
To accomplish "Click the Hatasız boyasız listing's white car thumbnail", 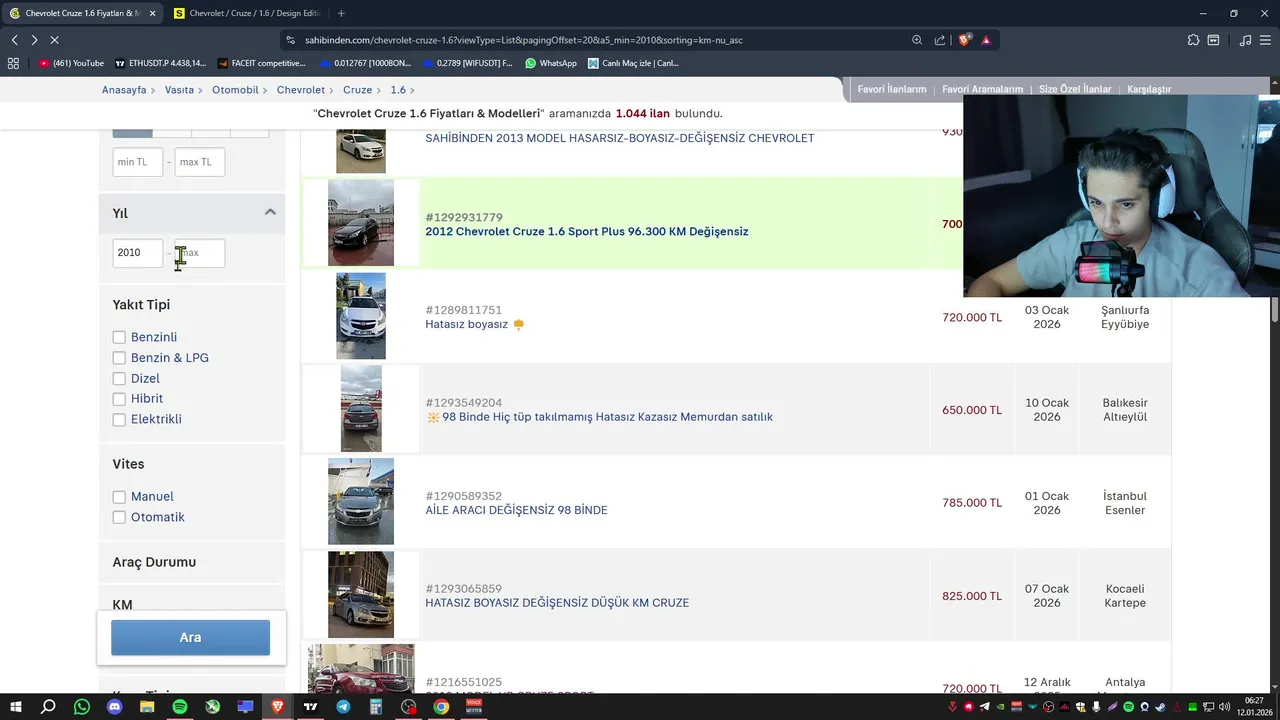I will coord(361,316).
